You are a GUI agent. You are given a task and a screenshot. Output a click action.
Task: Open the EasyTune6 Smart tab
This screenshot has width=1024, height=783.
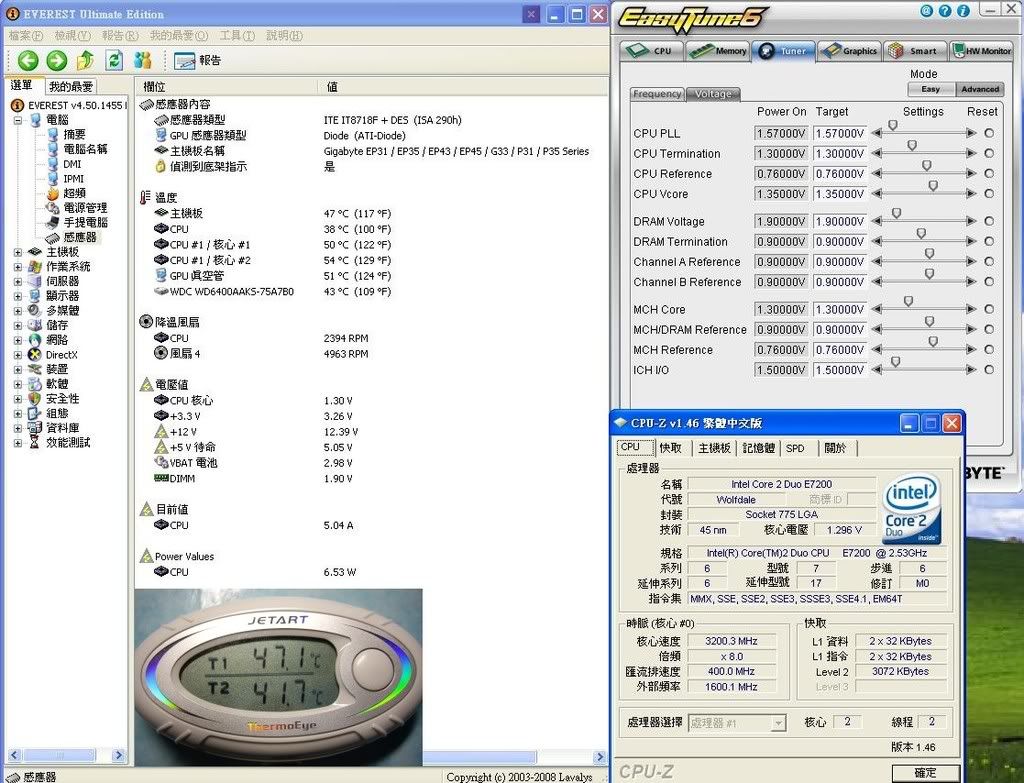tap(916, 50)
